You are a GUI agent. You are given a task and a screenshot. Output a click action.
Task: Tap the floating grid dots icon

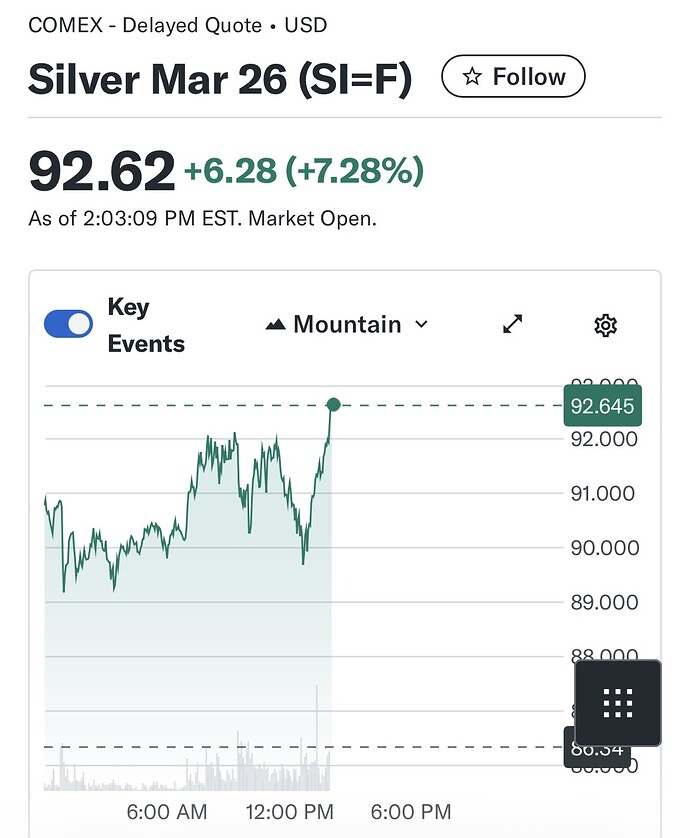[x=618, y=703]
